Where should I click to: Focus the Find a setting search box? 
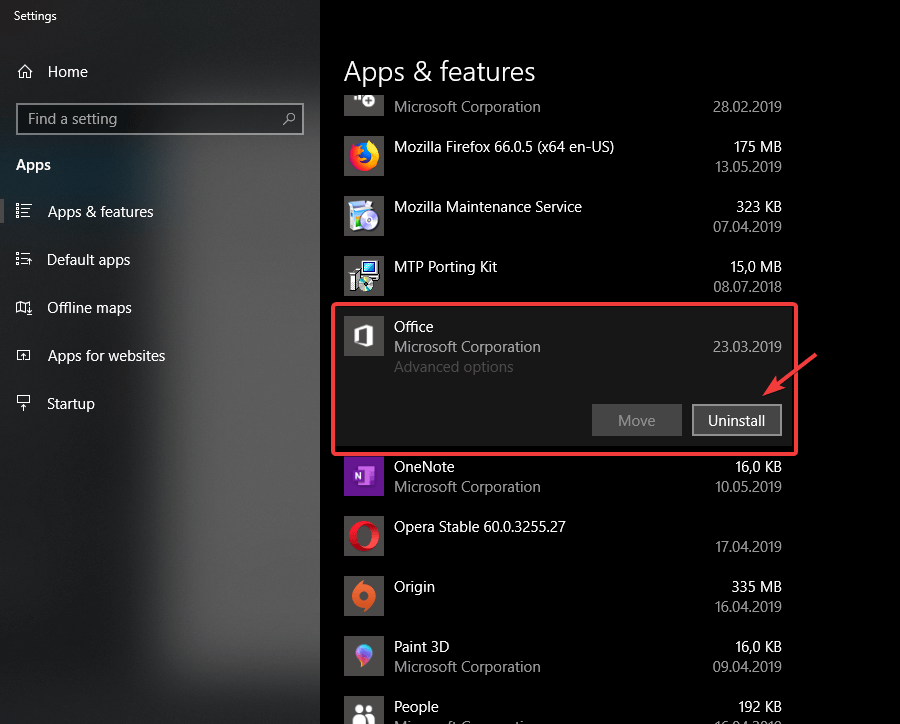pyautogui.click(x=160, y=119)
